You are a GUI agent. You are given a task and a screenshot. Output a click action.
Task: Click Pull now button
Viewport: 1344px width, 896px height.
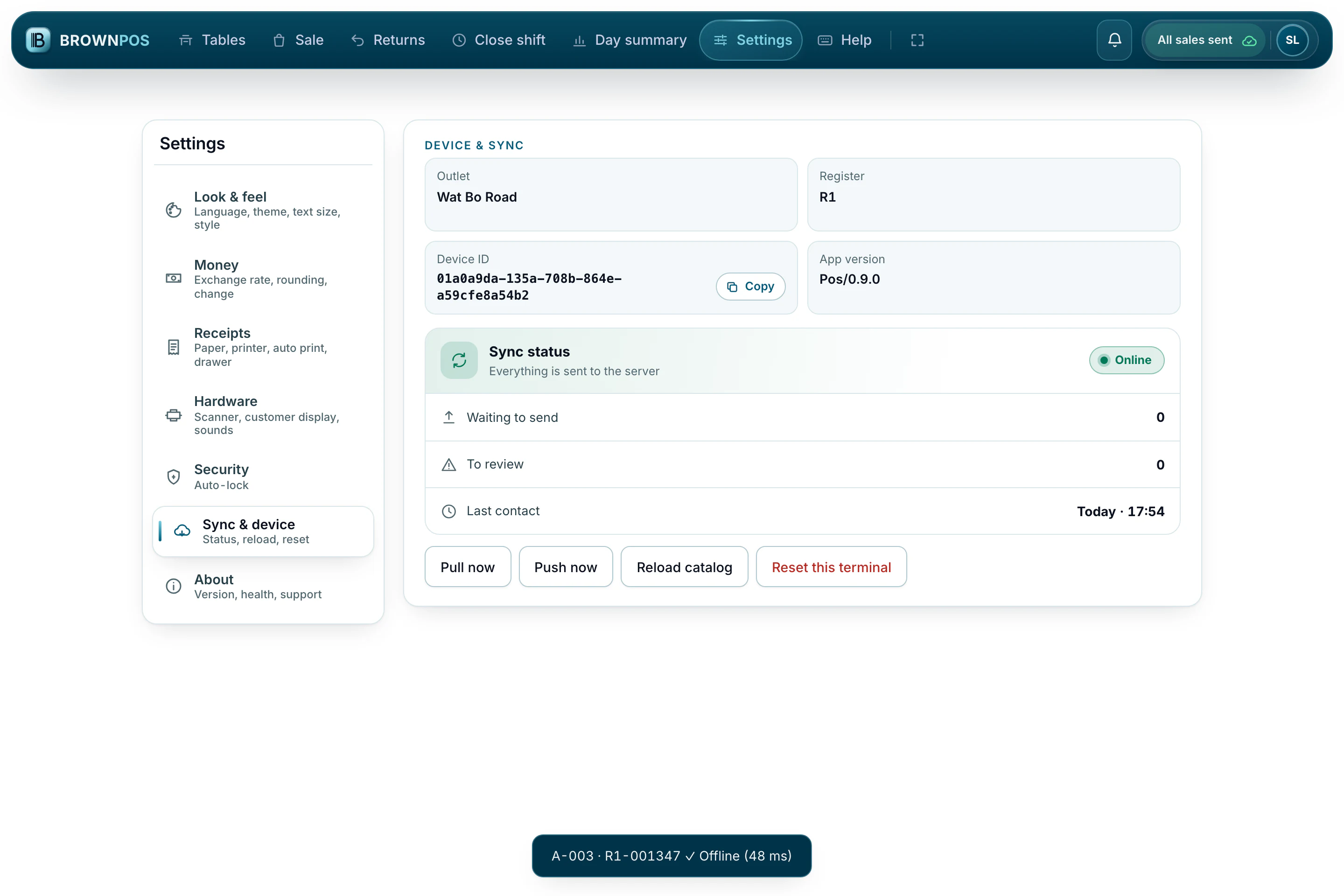coord(468,567)
